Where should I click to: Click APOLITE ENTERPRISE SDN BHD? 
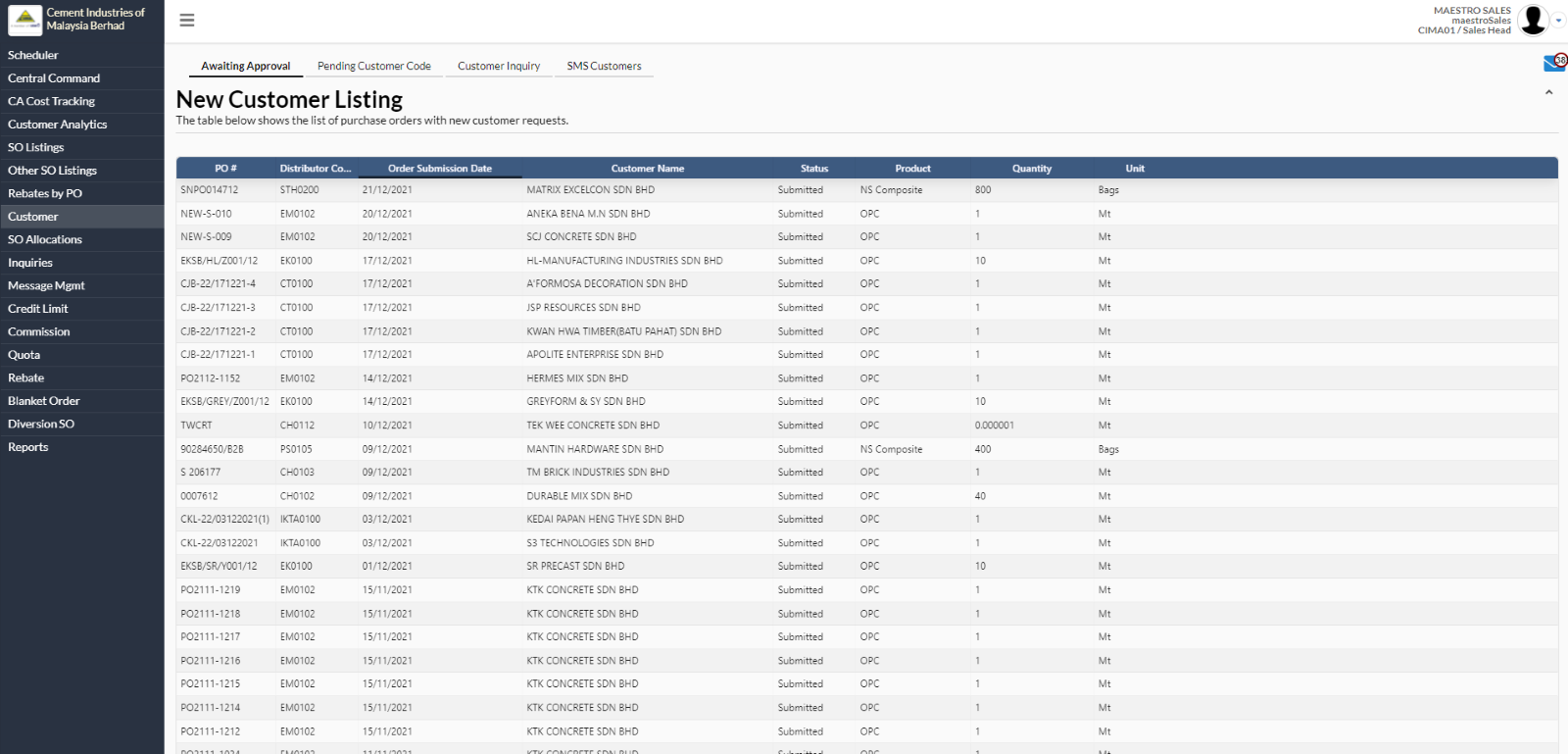(x=595, y=355)
